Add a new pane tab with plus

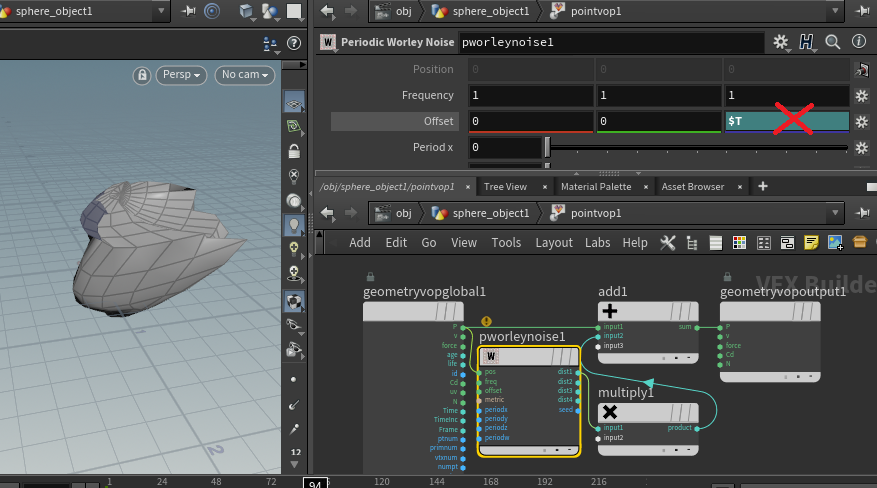pos(762,186)
